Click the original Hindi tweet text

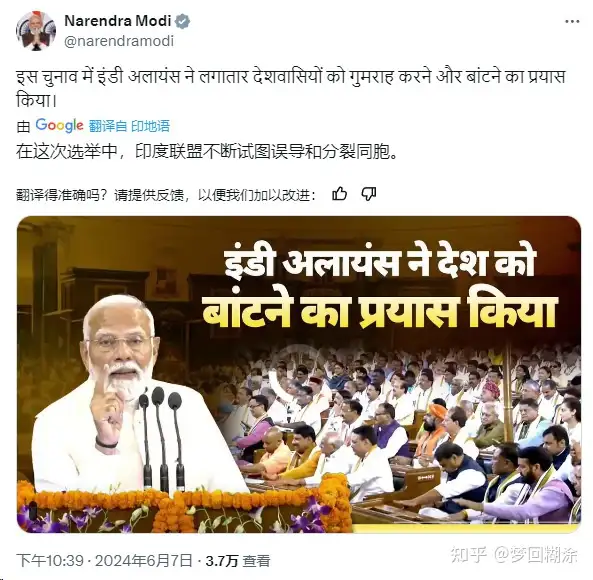click(290, 88)
